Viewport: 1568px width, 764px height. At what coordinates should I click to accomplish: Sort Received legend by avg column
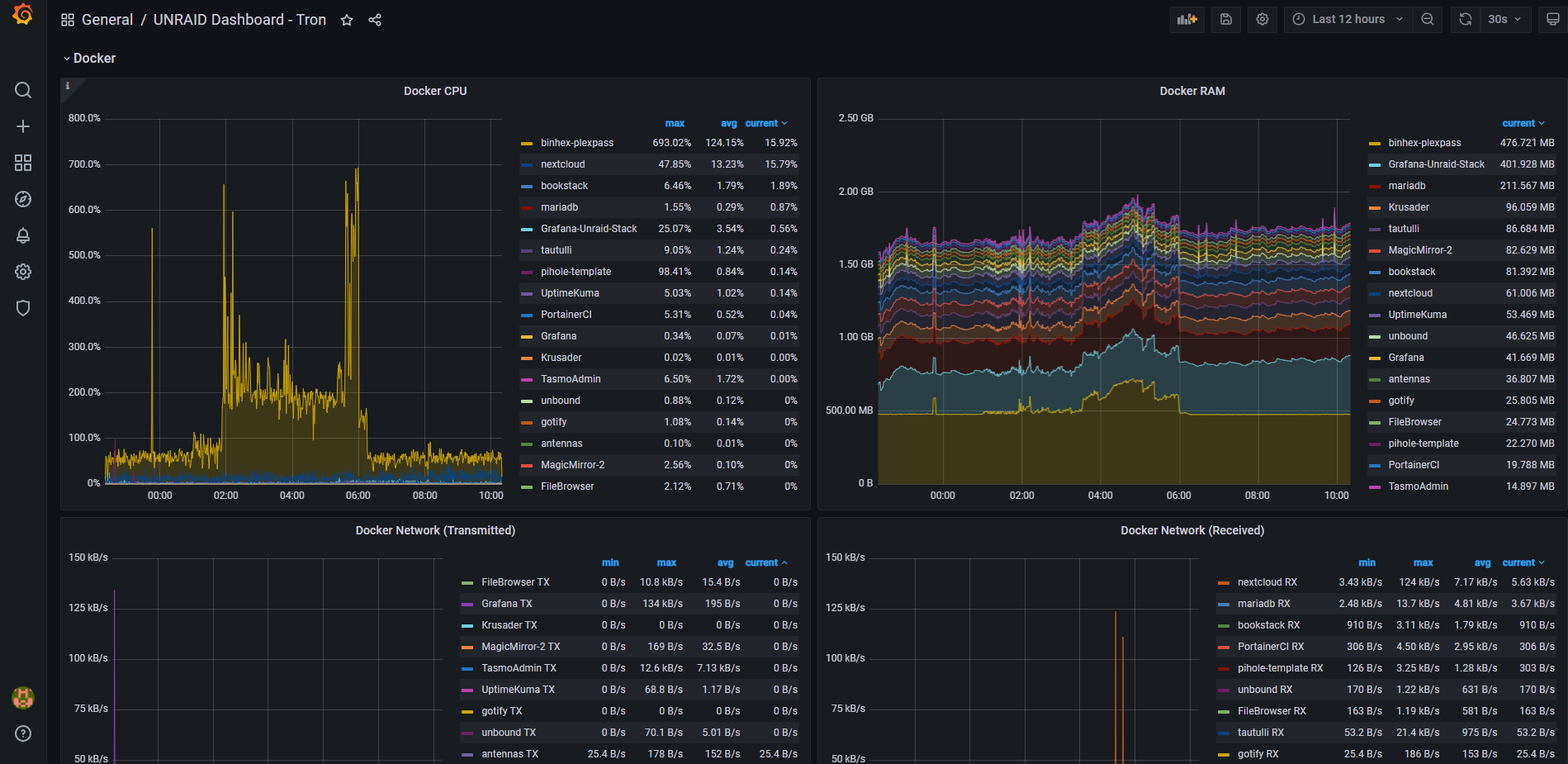[x=1483, y=562]
